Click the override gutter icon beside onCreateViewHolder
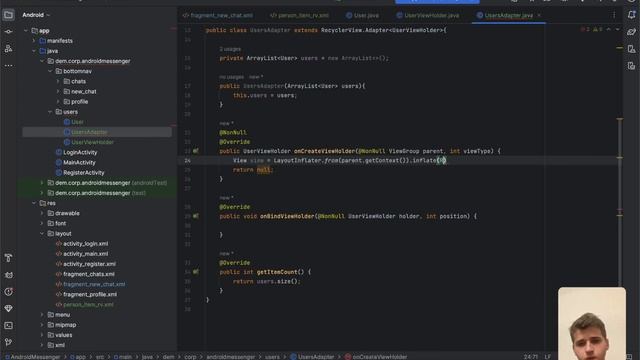 point(196,151)
